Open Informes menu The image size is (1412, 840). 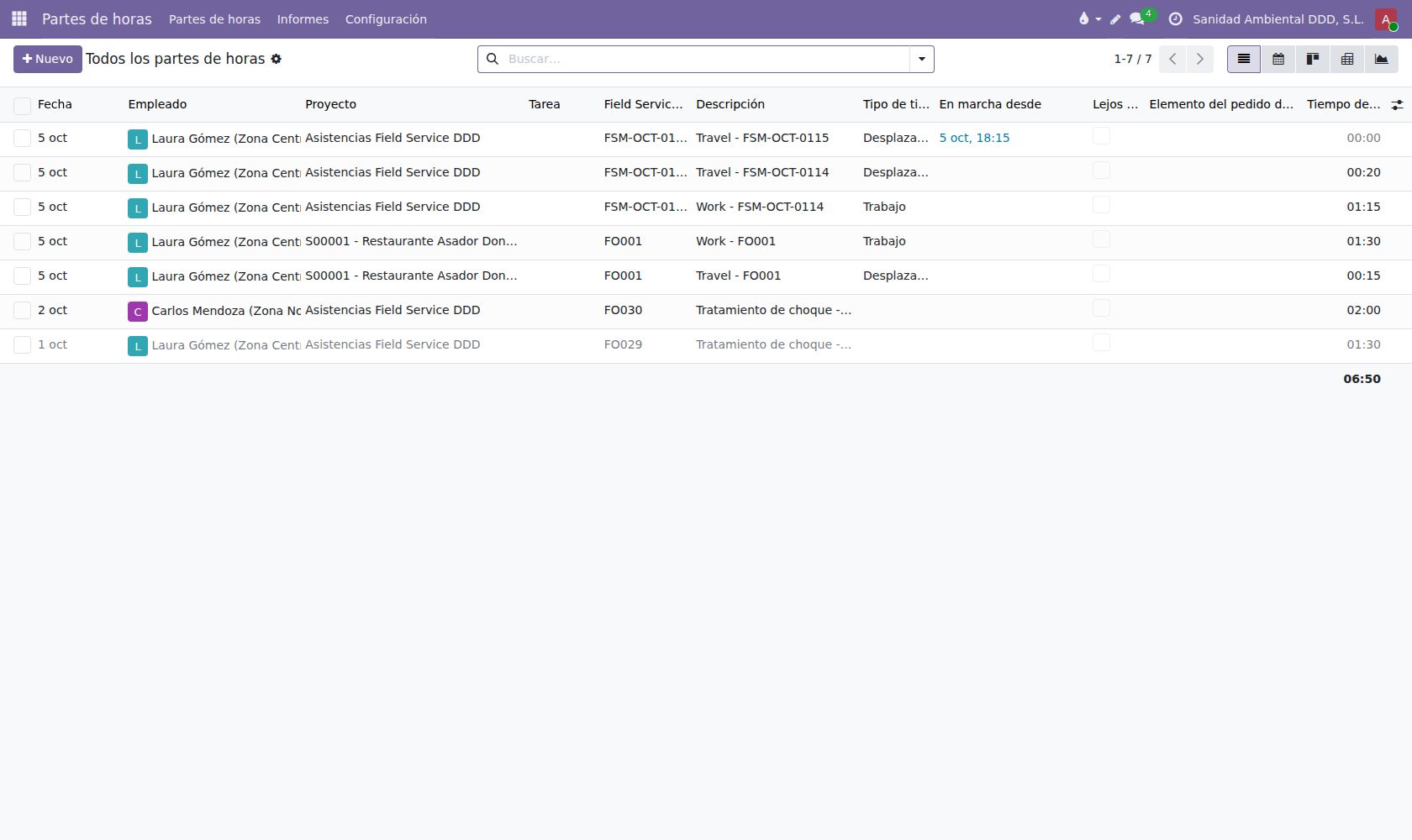[303, 18]
